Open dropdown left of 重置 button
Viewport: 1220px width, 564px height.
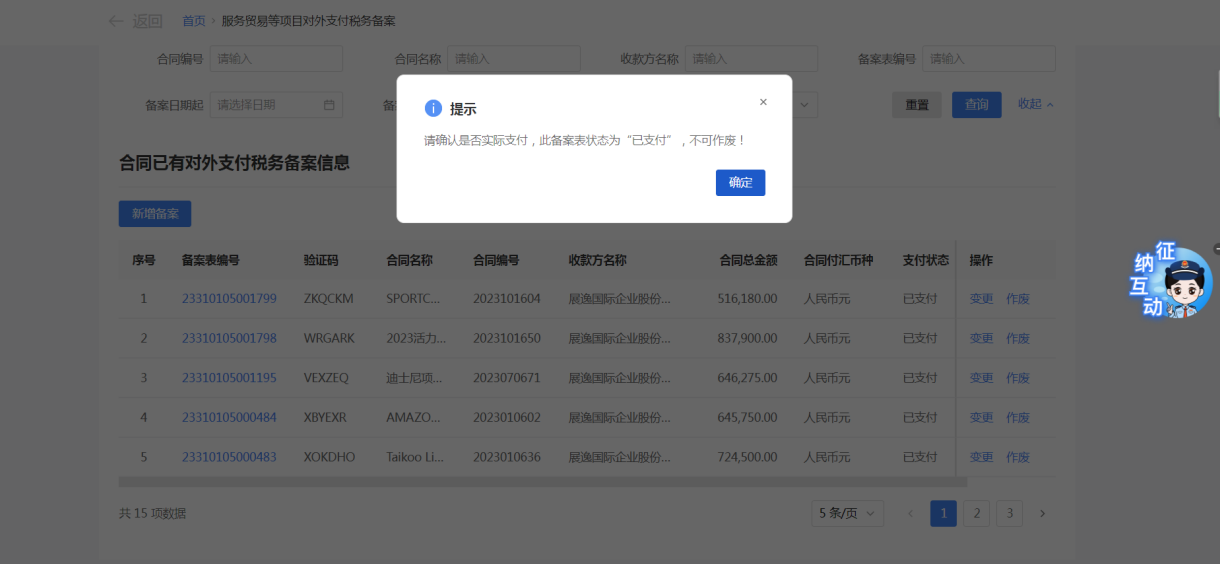805,105
